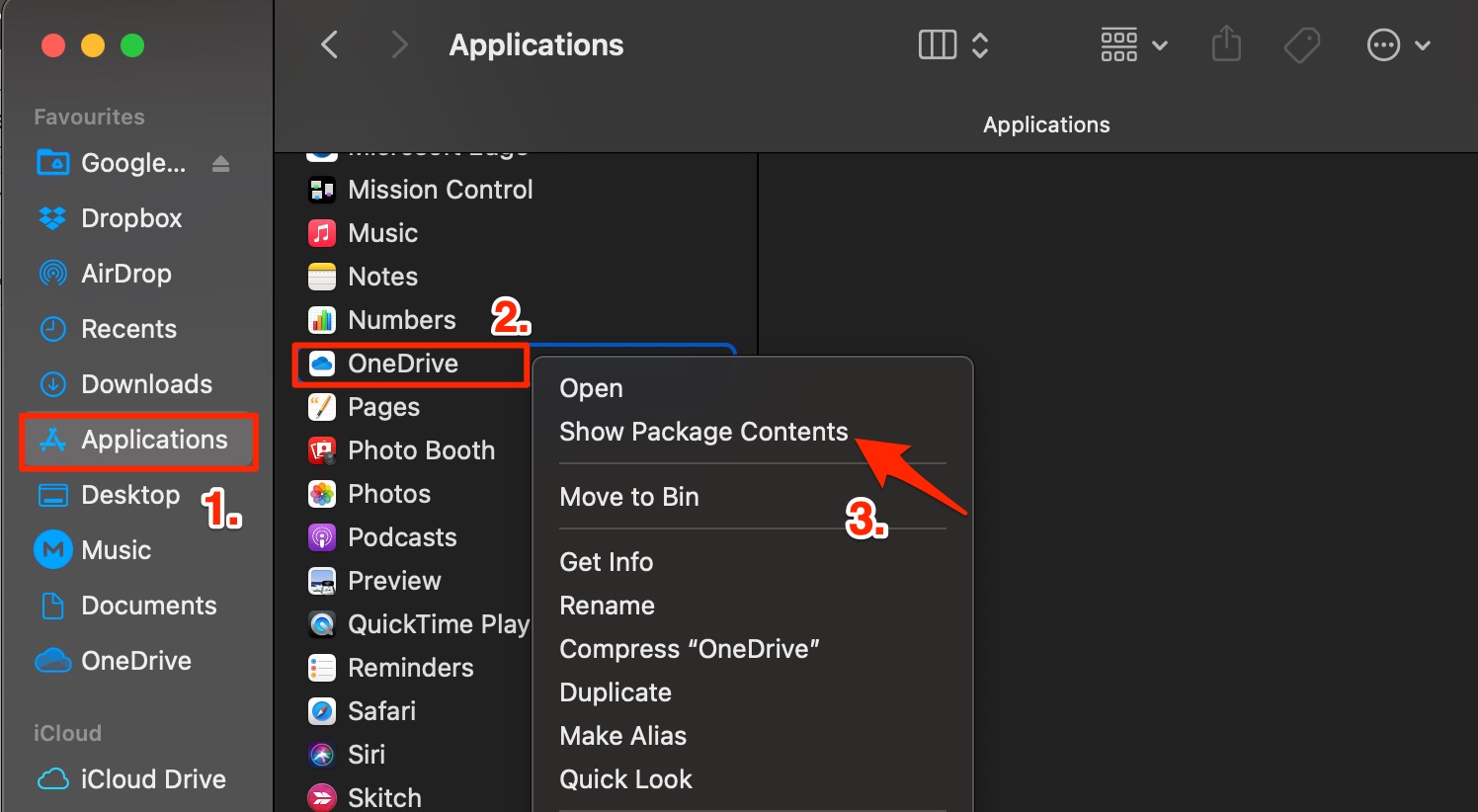The width and height of the screenshot is (1478, 812).
Task: Open the view options chevron dropdown
Action: pos(980,44)
